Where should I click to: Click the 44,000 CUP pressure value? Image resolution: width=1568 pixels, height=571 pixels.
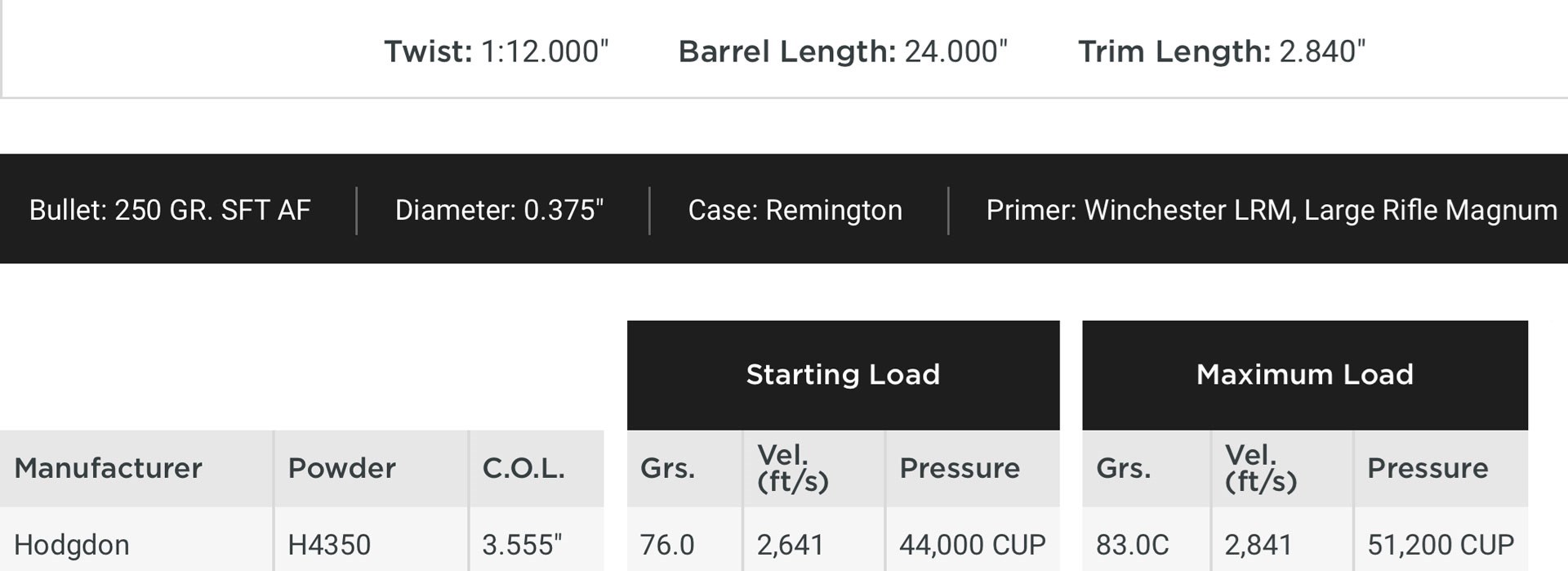tap(972, 545)
